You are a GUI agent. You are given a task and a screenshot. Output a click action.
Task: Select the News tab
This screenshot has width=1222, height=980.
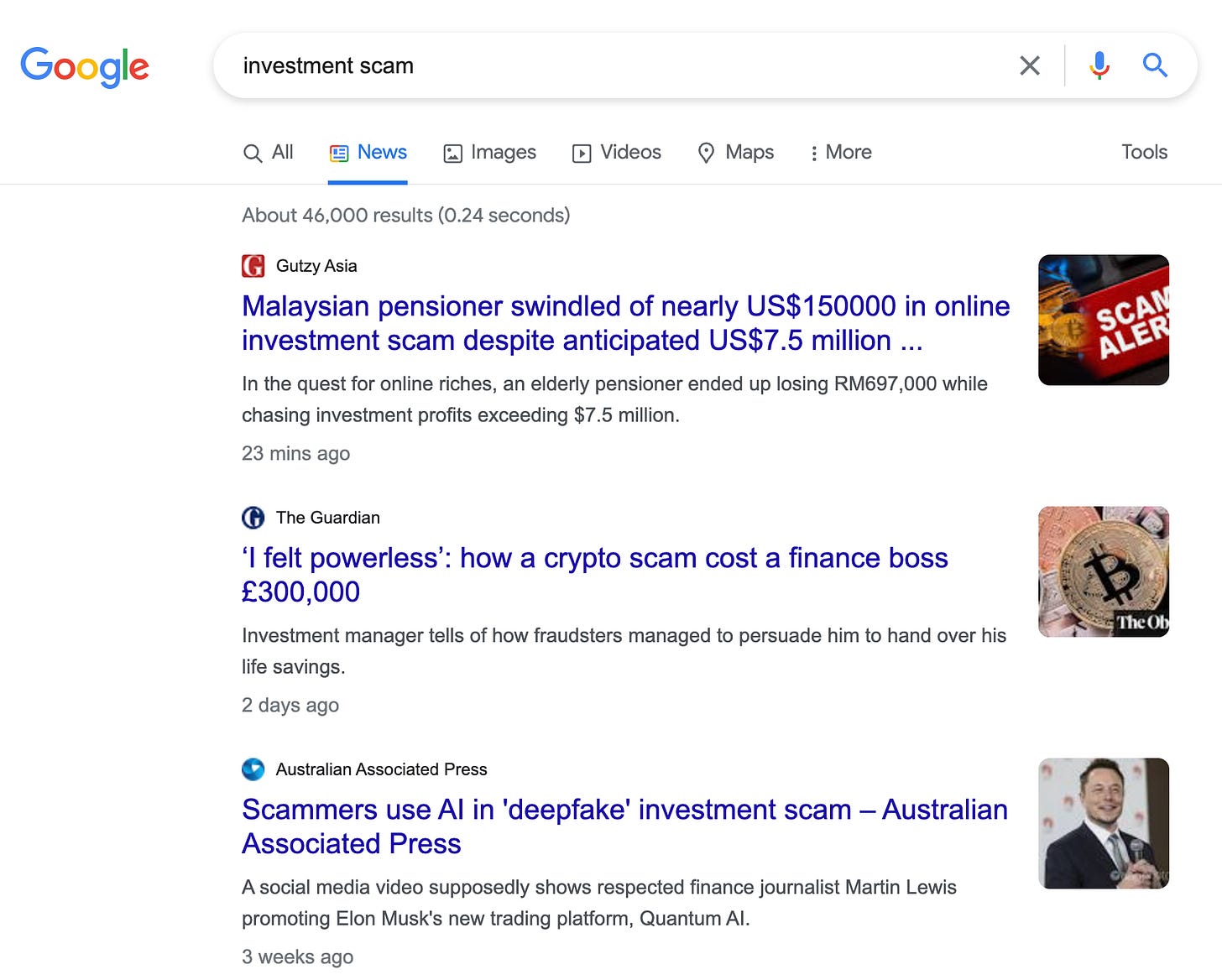click(x=368, y=153)
